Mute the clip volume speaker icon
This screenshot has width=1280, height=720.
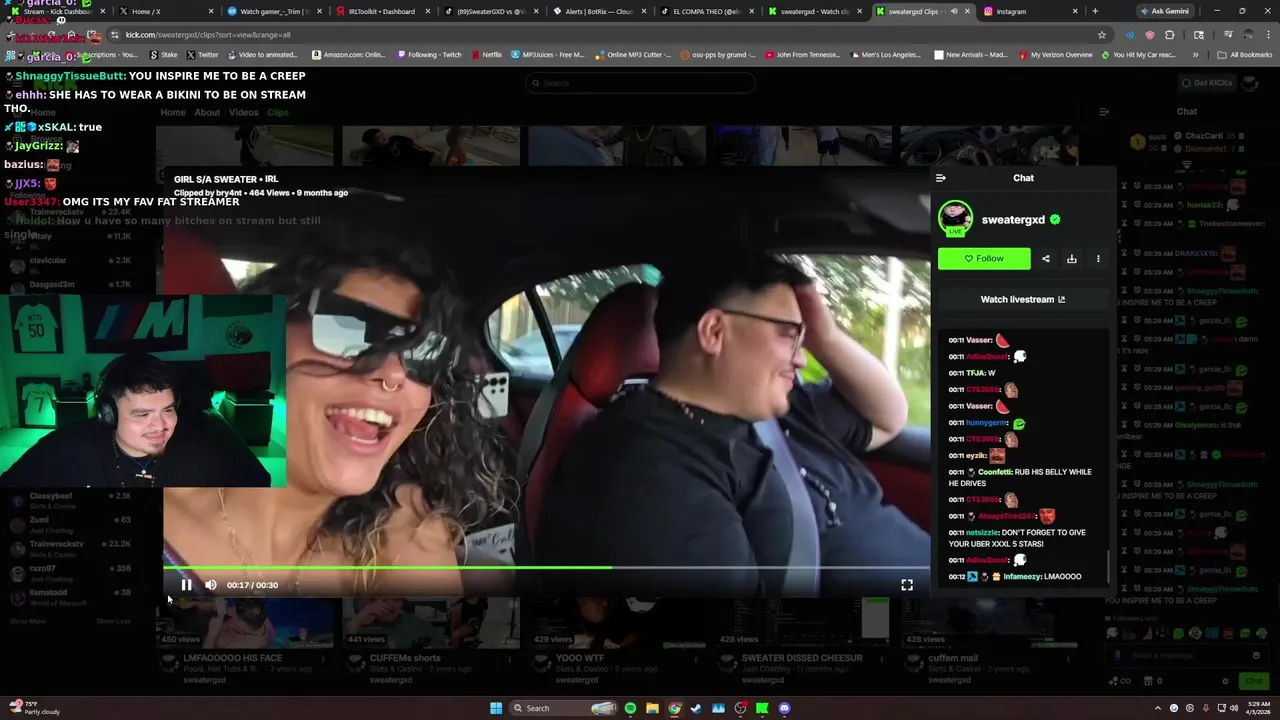(x=210, y=585)
